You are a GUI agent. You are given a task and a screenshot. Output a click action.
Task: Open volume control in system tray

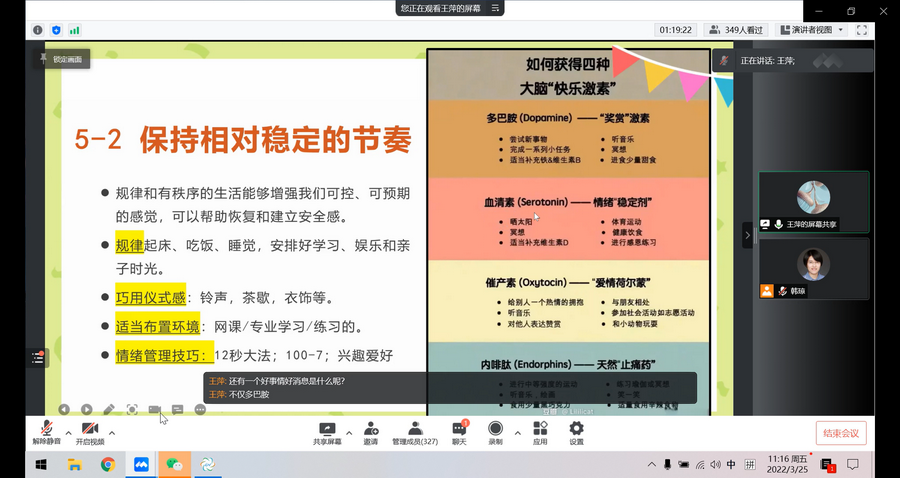pyautogui.click(x=715, y=465)
